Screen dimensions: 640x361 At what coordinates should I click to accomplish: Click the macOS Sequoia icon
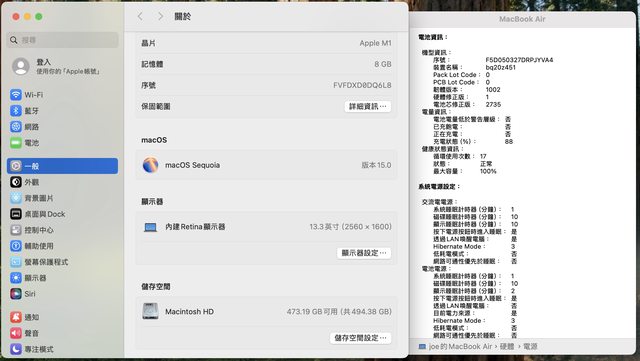[x=150, y=165]
